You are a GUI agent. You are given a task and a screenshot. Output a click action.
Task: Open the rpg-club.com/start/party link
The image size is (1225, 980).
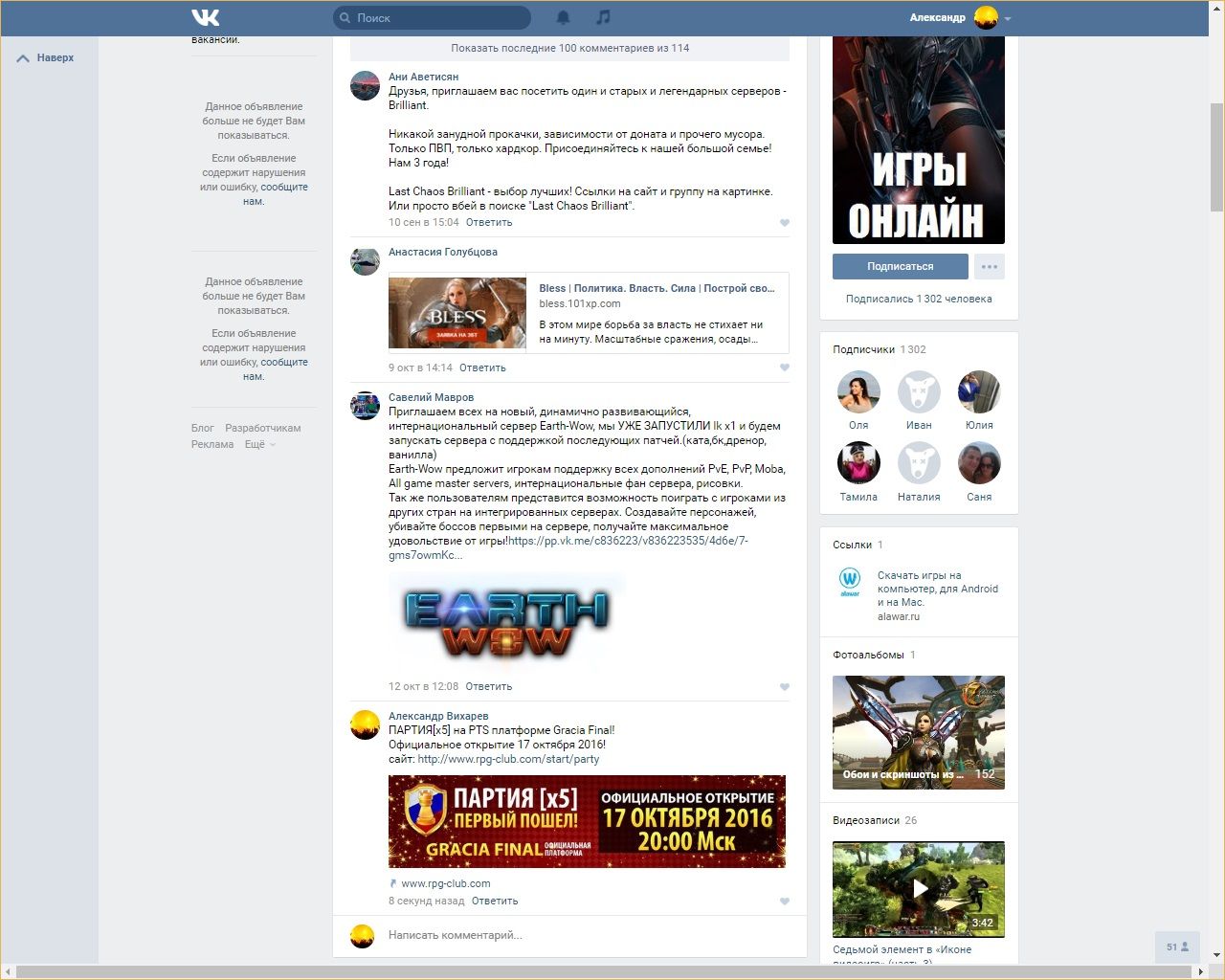click(x=508, y=759)
